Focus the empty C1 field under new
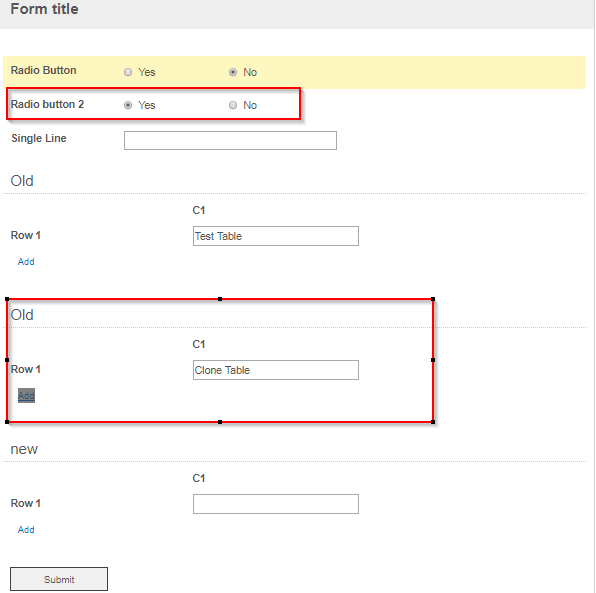The height and width of the screenshot is (593, 596). pos(276,504)
